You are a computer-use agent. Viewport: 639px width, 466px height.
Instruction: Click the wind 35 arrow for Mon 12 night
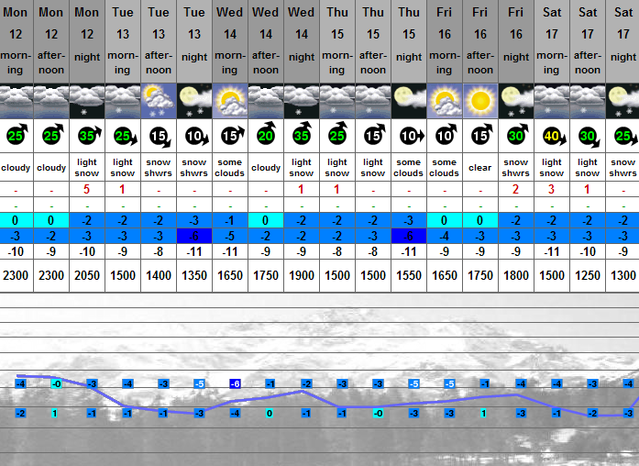89,135
